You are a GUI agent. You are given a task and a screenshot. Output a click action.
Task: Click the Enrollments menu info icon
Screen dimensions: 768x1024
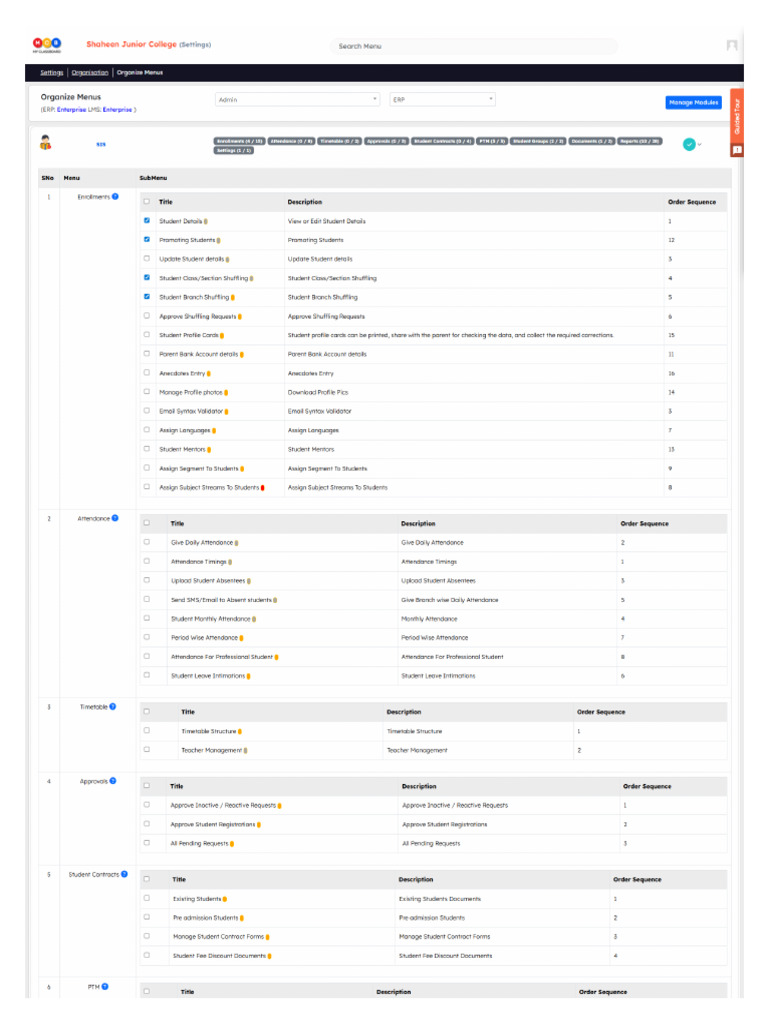[115, 197]
